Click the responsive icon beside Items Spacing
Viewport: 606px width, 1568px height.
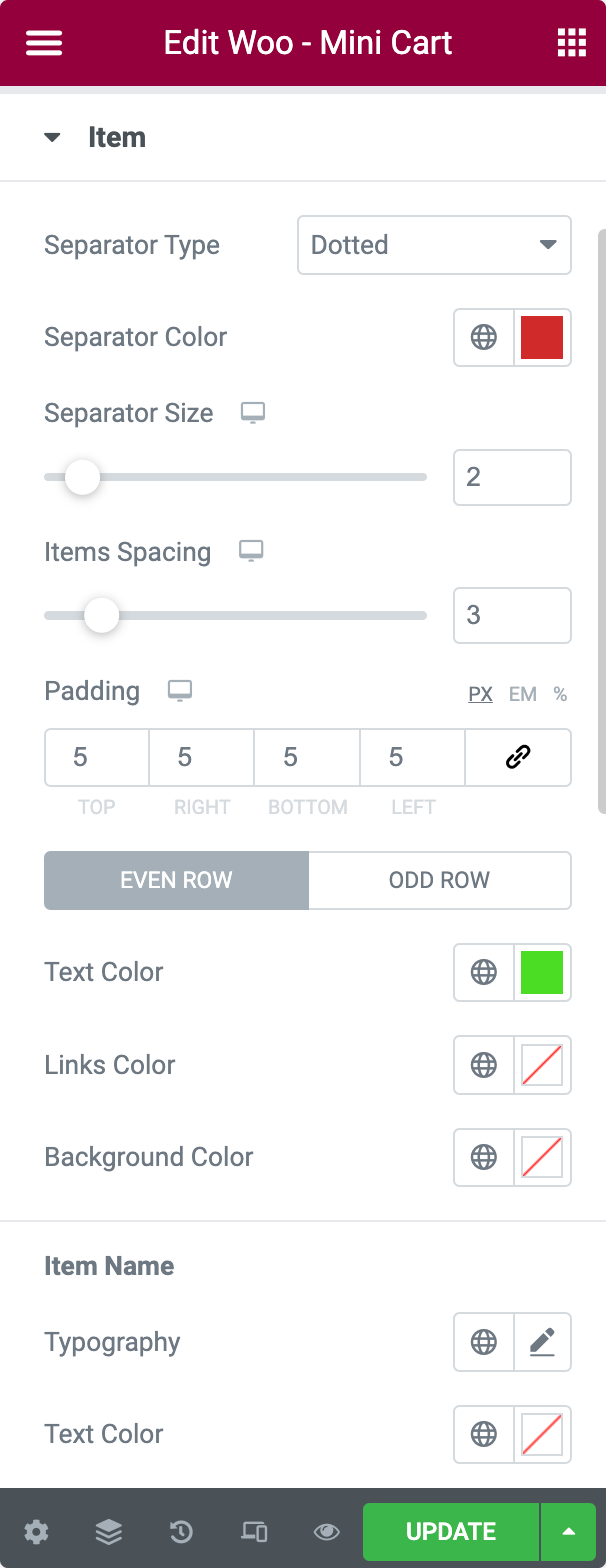point(251,550)
